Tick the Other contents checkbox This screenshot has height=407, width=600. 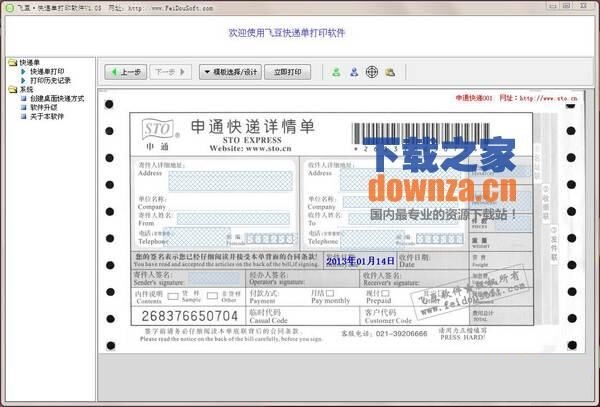(x=212, y=296)
